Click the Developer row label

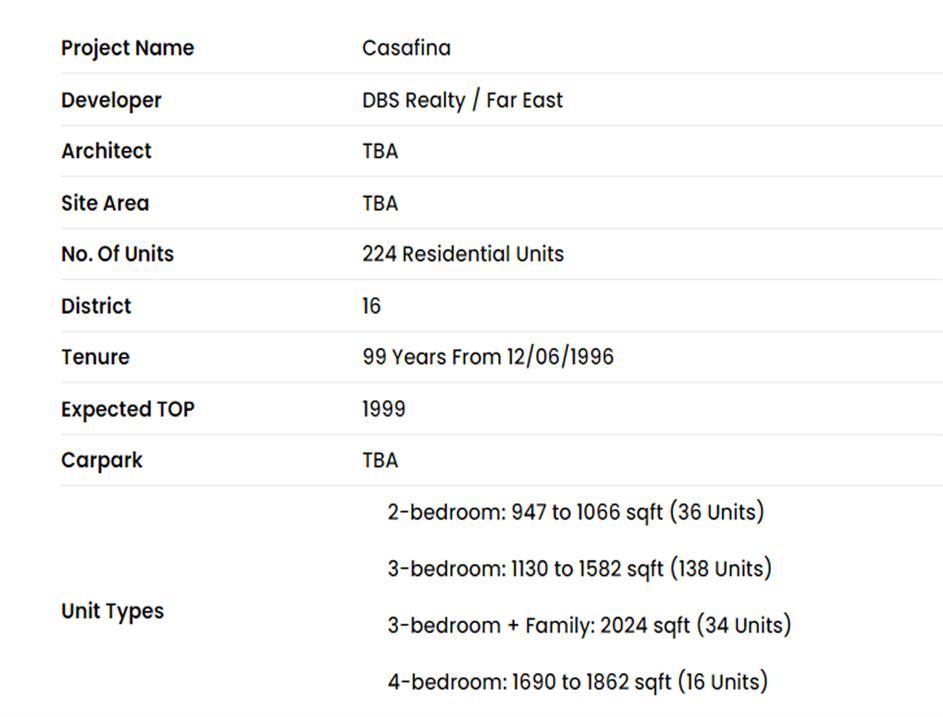tap(111, 100)
